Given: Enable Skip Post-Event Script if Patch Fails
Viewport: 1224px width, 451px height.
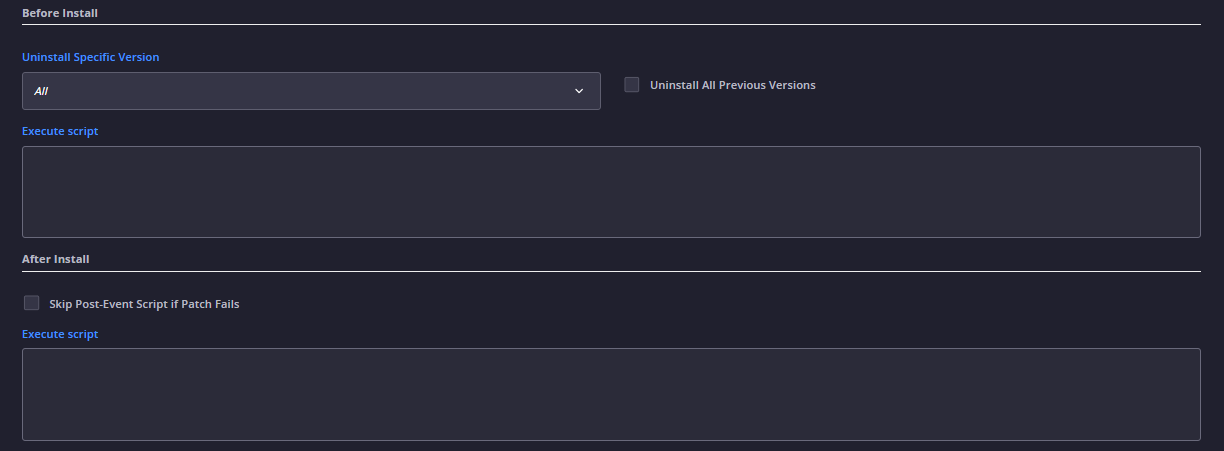Looking at the screenshot, I should point(32,303).
